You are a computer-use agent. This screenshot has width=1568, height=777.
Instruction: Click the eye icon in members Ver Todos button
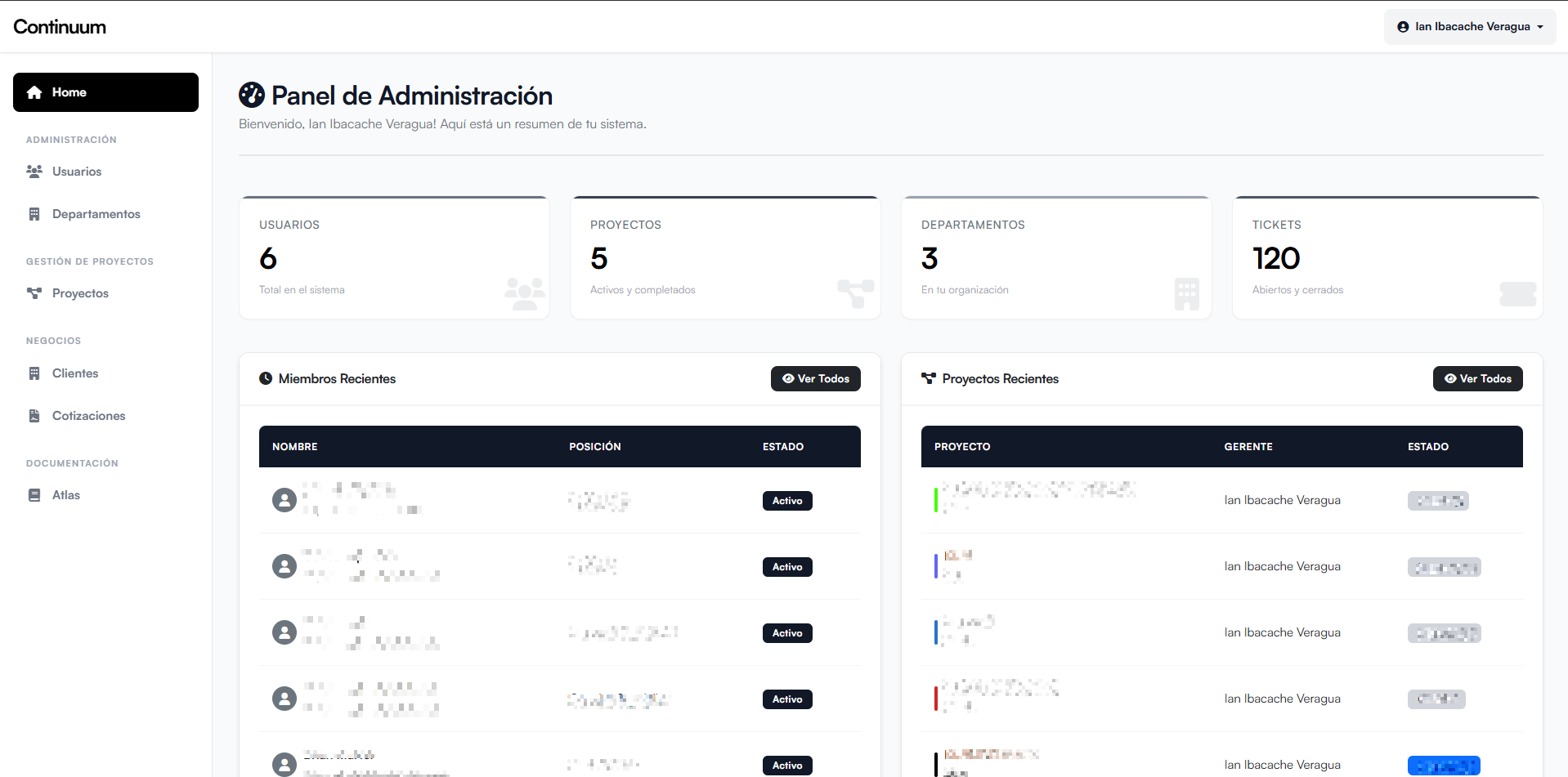pos(788,378)
